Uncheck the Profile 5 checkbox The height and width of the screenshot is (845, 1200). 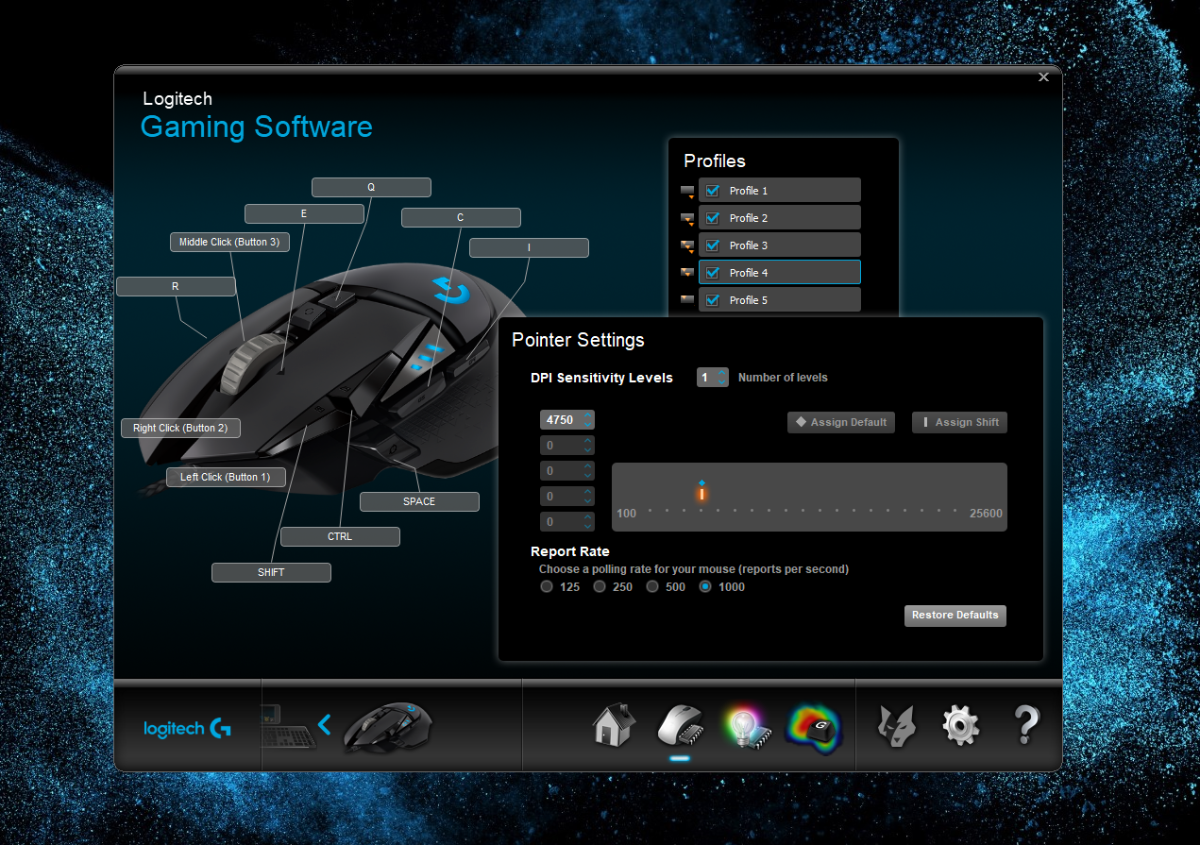pyautogui.click(x=713, y=299)
